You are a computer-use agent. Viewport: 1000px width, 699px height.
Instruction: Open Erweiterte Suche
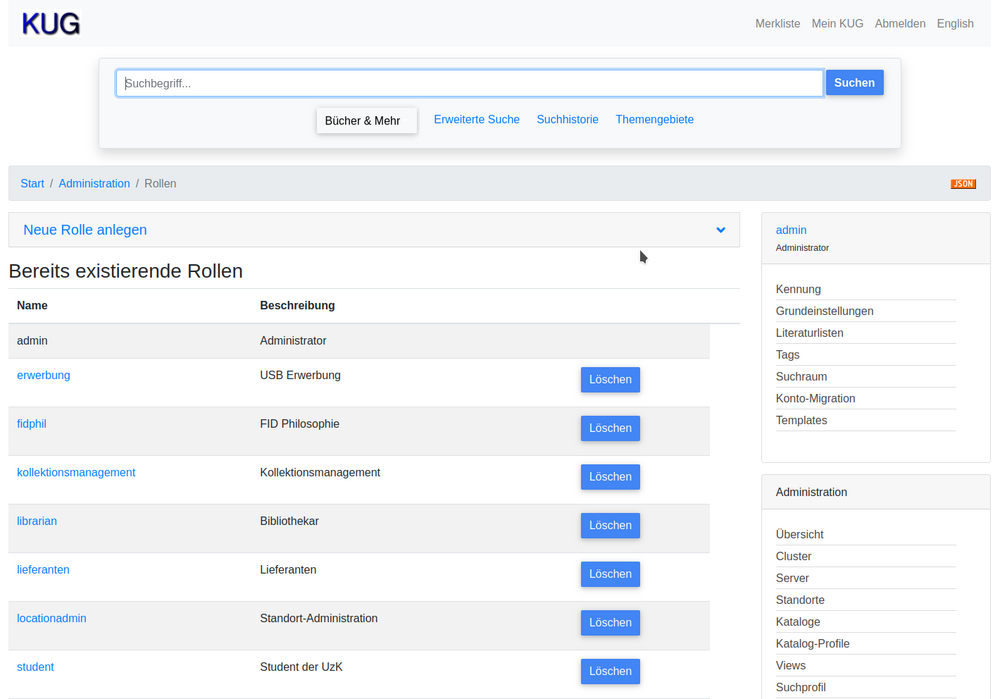[476, 120]
